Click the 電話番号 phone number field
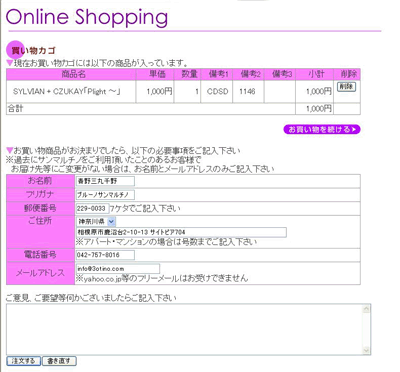The height and width of the screenshot is (372, 400). point(105,255)
